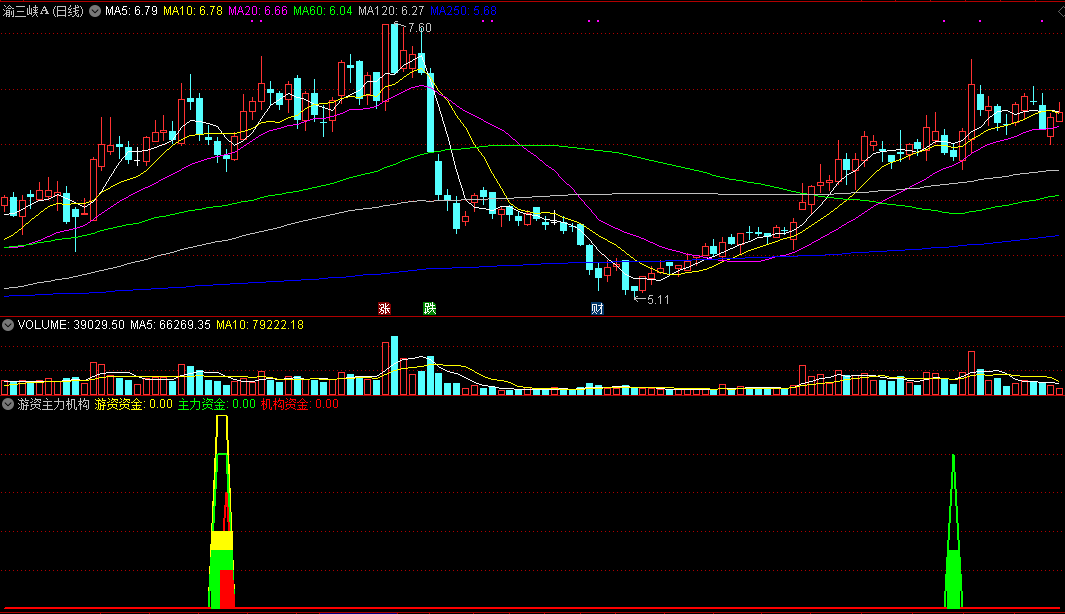1065x614 pixels.
Task: Click the red 涨 marker icon
Action: tap(384, 308)
